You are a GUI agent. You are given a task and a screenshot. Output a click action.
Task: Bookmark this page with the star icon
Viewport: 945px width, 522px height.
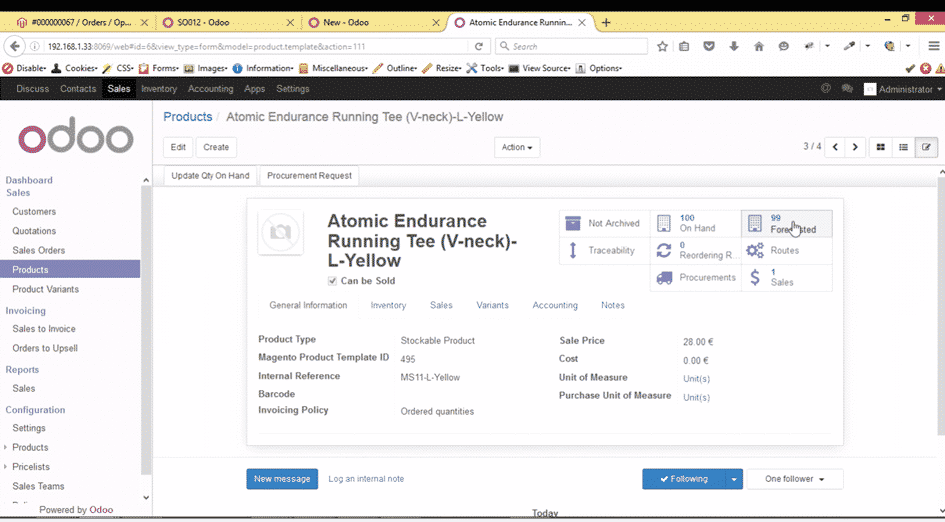click(x=662, y=46)
